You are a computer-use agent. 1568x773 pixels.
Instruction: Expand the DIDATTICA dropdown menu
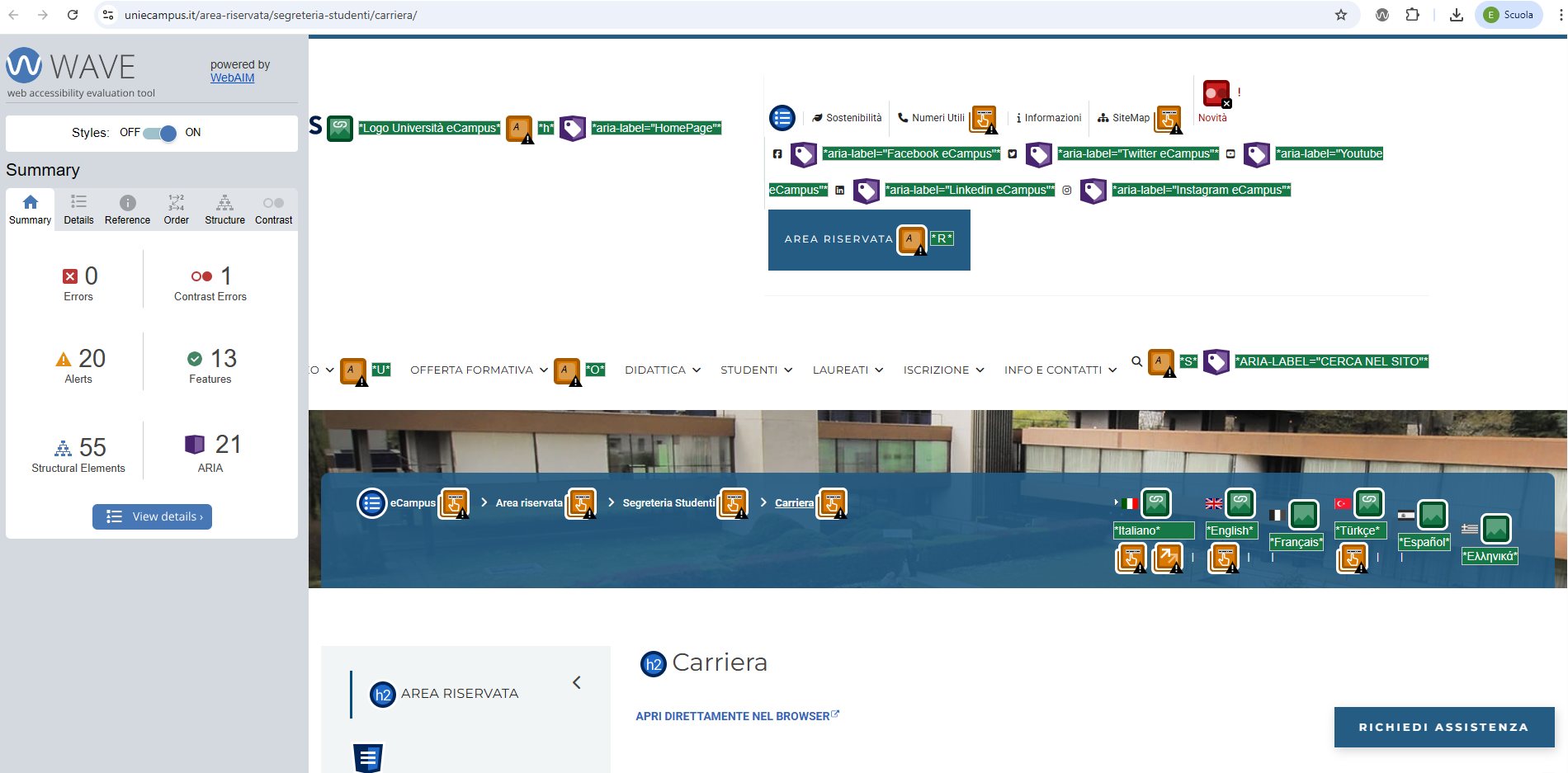[662, 370]
